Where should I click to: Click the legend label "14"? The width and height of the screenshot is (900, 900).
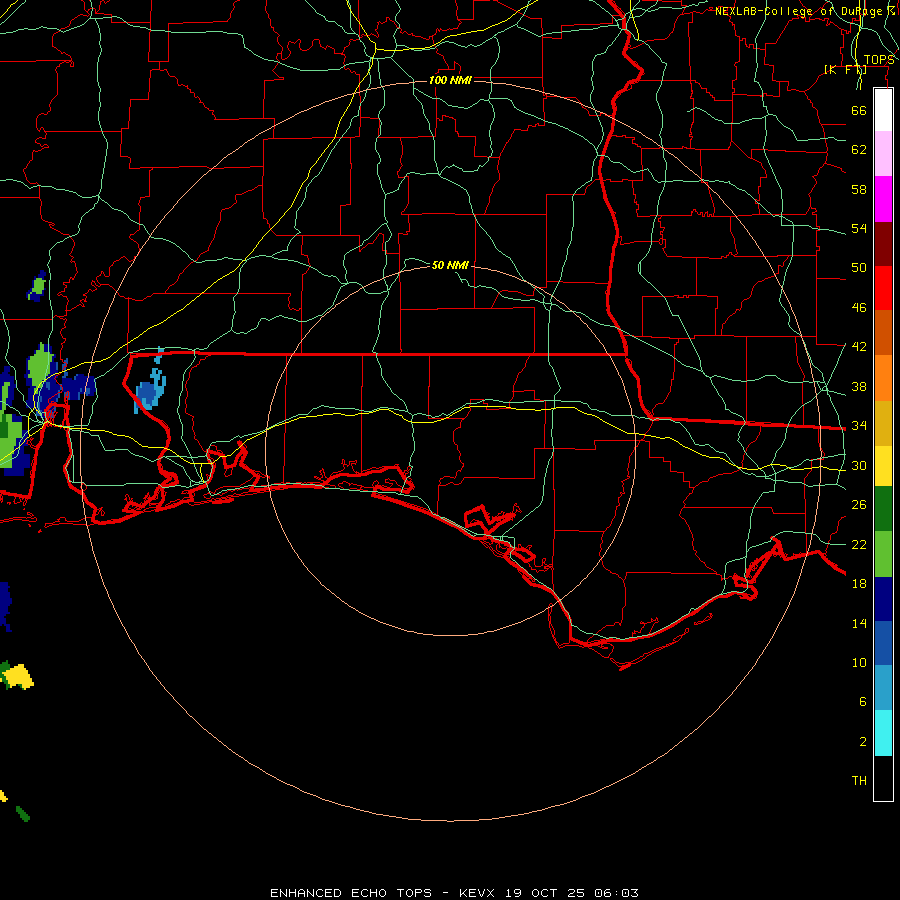[x=859, y=623]
